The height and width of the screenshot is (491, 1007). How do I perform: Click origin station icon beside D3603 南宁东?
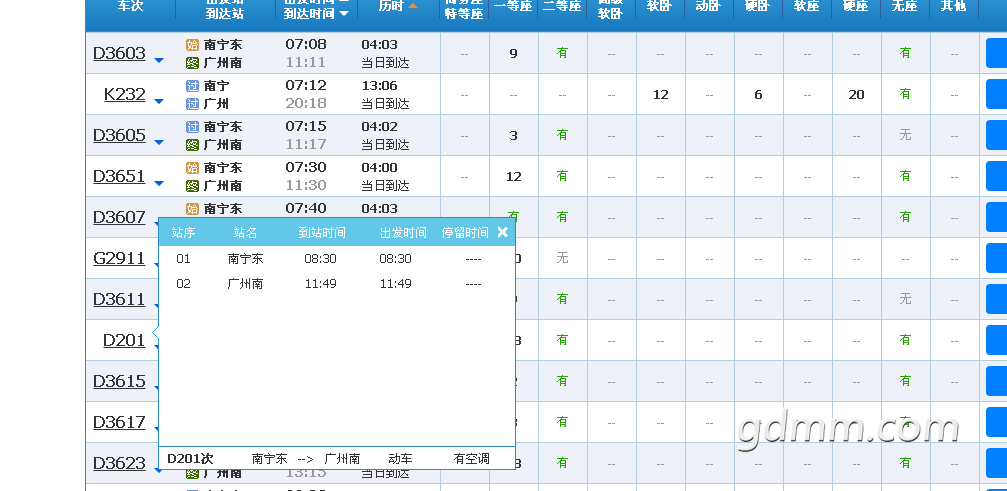click(192, 44)
